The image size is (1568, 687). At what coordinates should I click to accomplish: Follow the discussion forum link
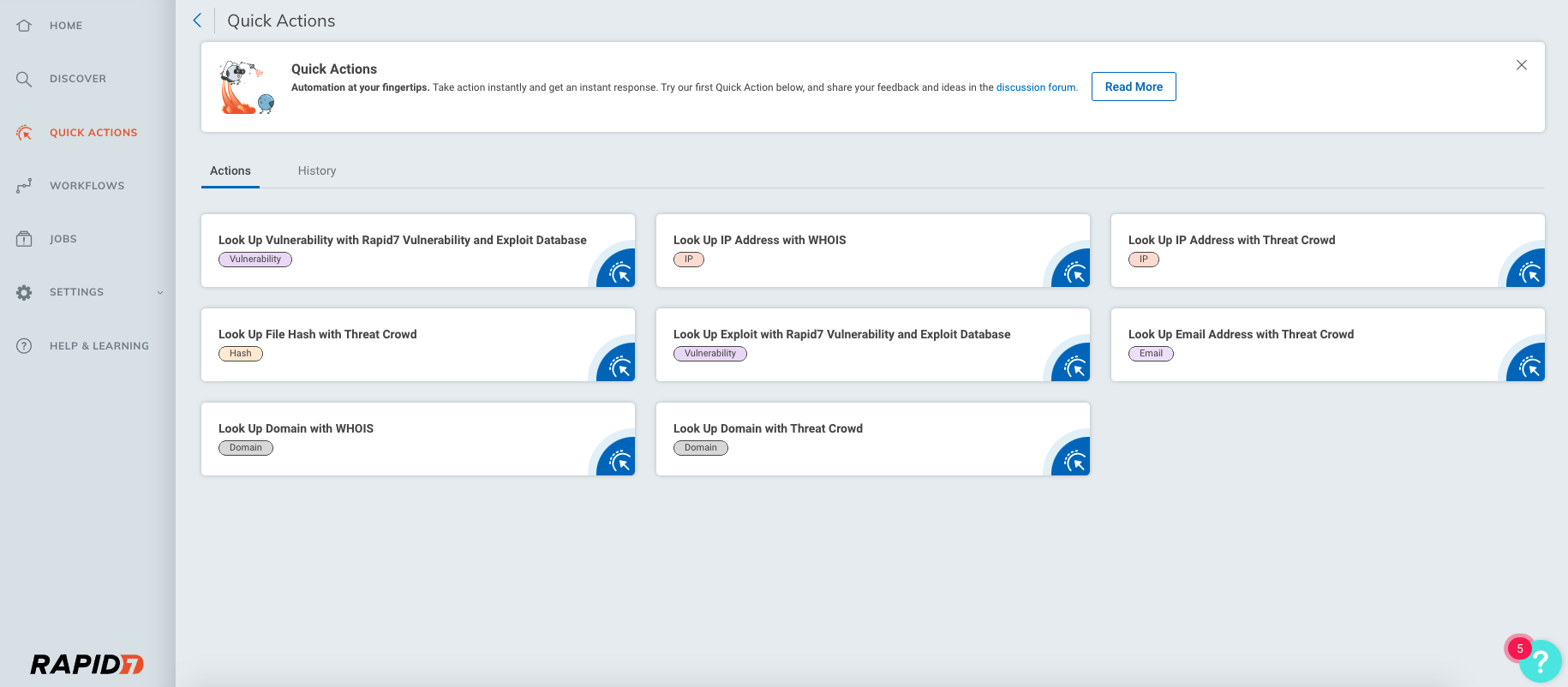[1036, 87]
